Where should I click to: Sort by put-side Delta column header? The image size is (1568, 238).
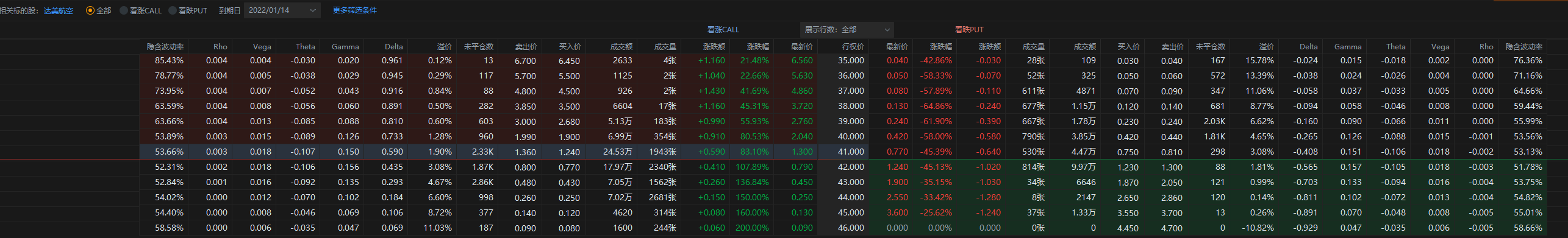click(x=1309, y=46)
